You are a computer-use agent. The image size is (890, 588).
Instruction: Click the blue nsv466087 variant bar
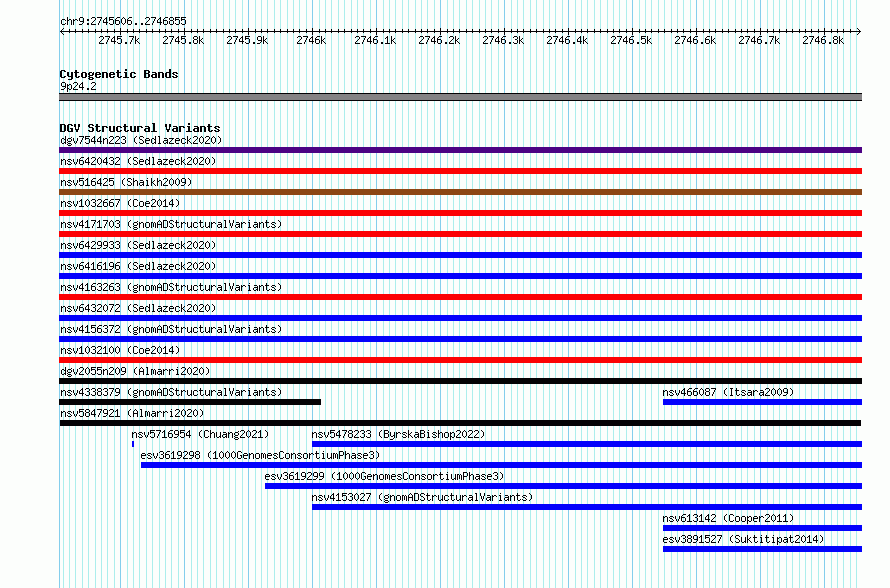click(x=762, y=402)
